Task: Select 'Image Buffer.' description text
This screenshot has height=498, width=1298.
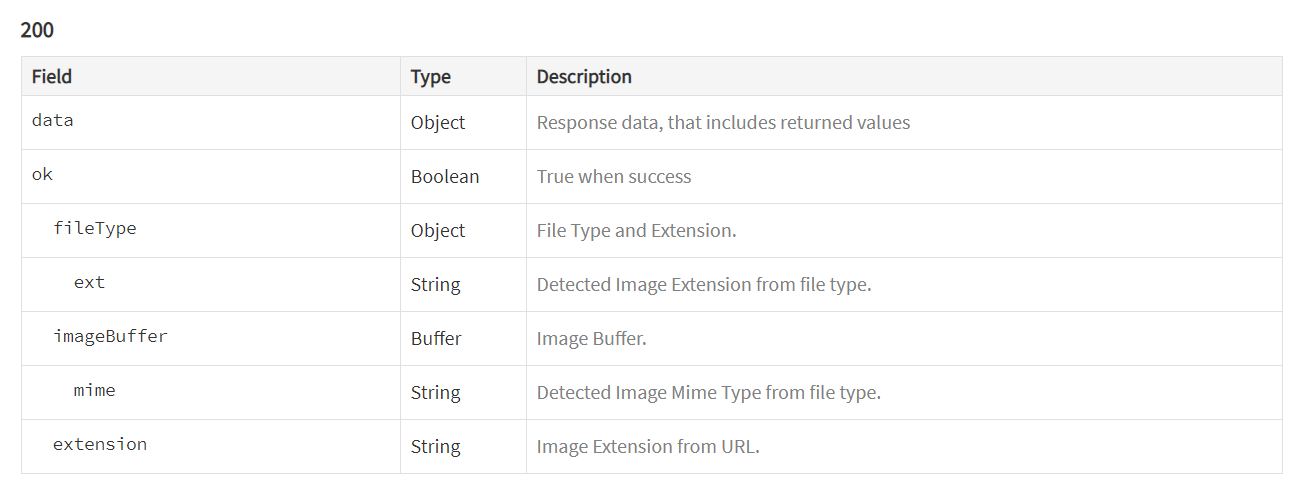Action: (592, 338)
